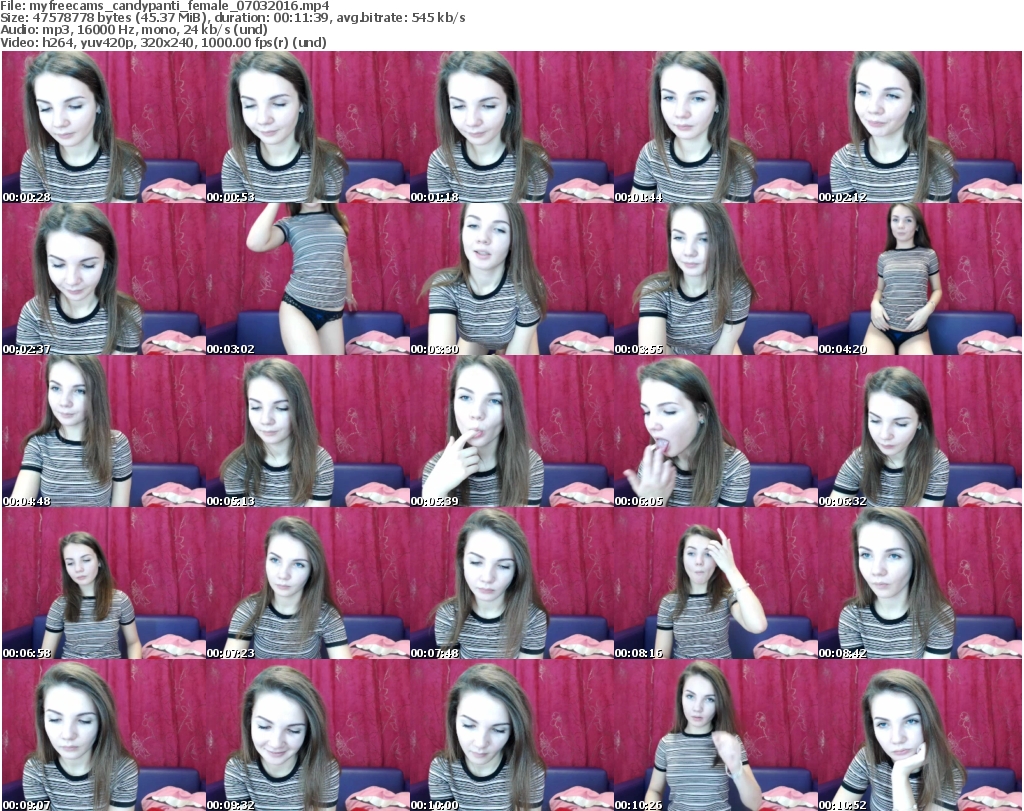Select the thumbnail stamped 00:07:23
Image resolution: width=1024 pixels, height=811 pixels.
pyautogui.click(x=308, y=584)
